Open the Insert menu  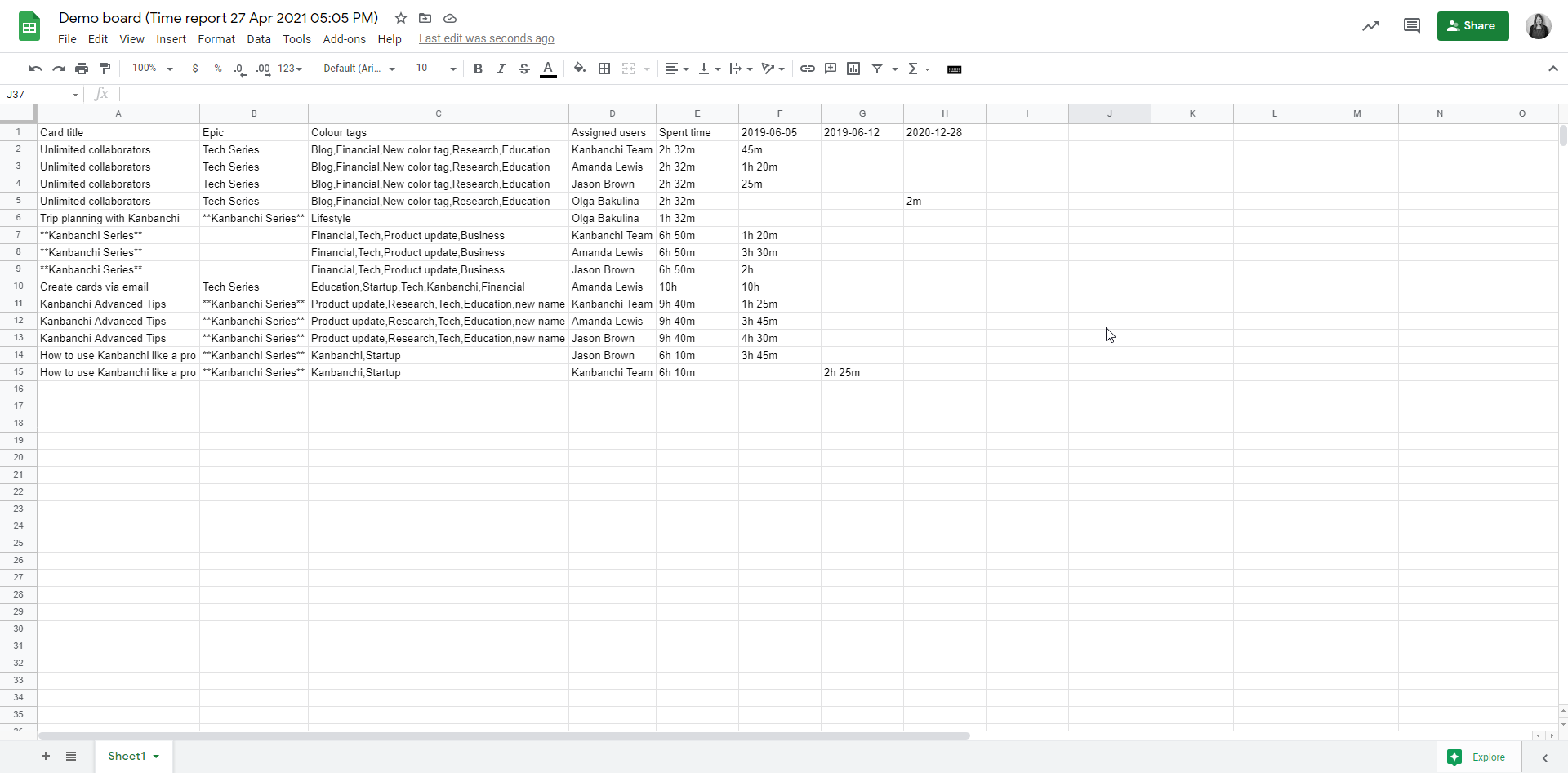point(171,39)
